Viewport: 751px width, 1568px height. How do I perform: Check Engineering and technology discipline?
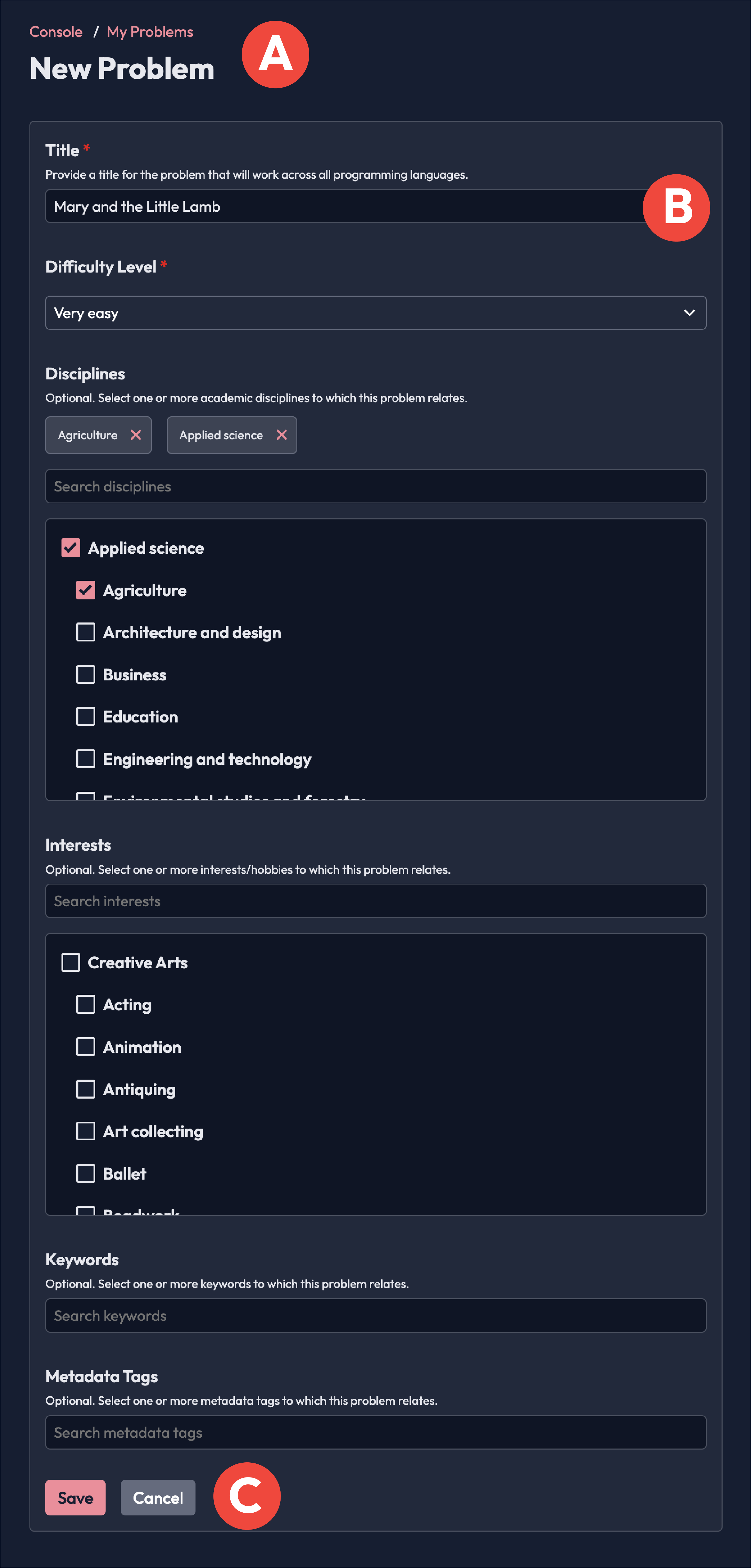tap(86, 758)
